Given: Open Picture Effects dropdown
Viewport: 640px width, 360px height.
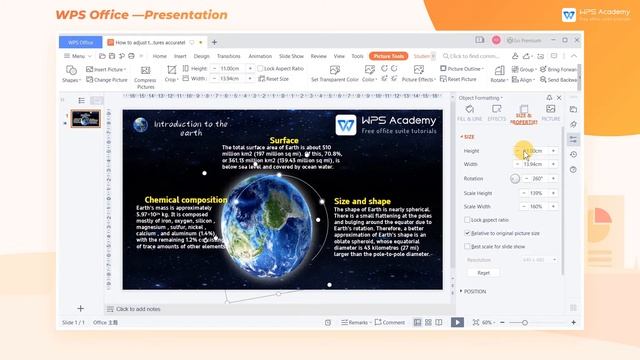Looking at the screenshot, I should click(419, 73).
